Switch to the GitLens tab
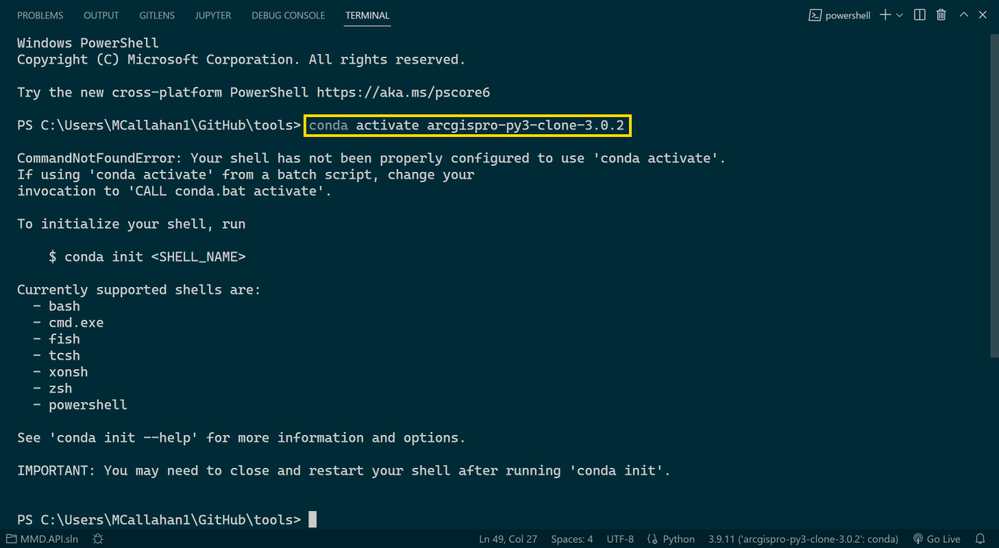 click(157, 15)
